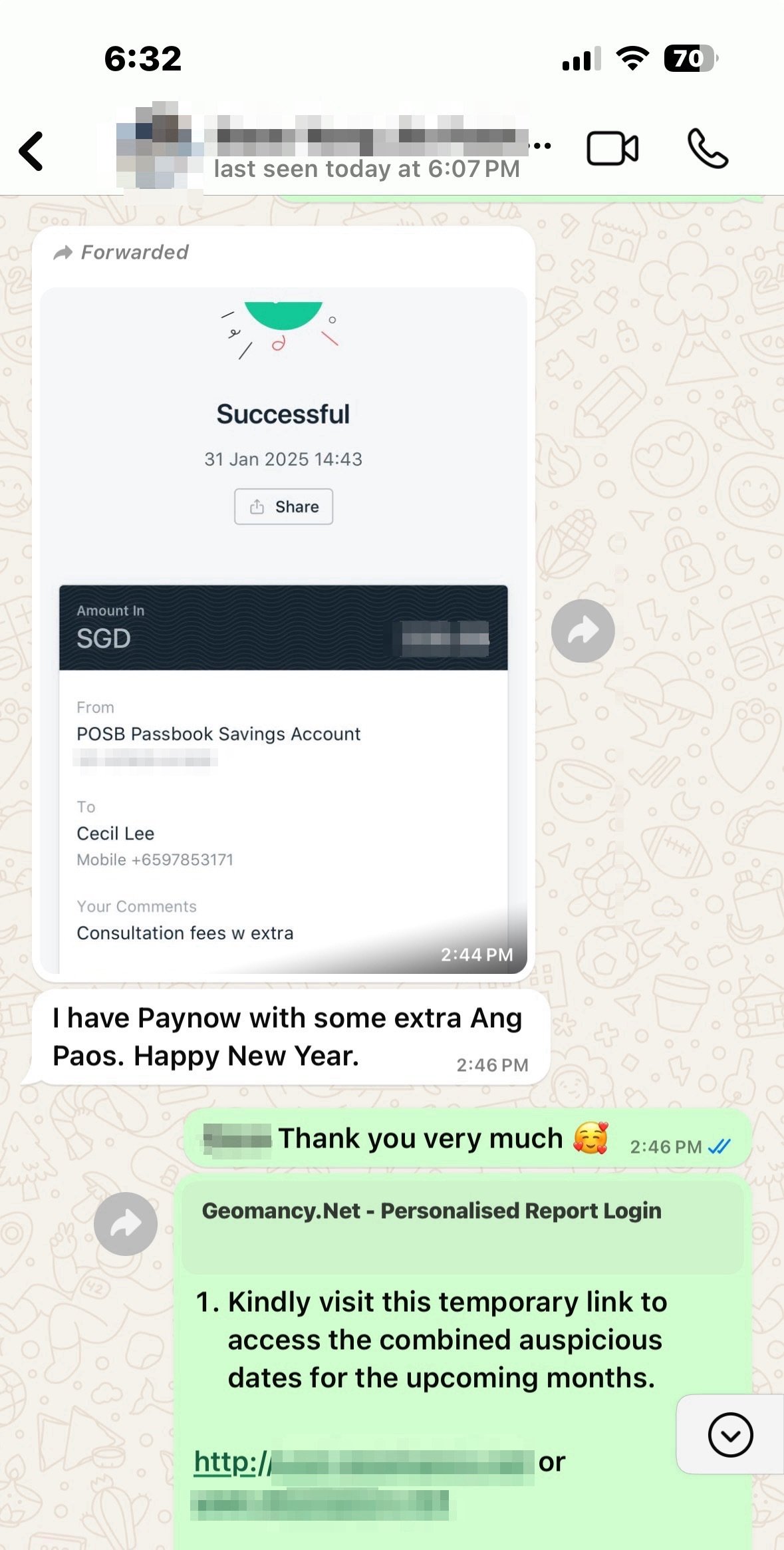Forward the Geomancy.Net report message
Screen dimensions: 784x1550
tap(126, 1223)
